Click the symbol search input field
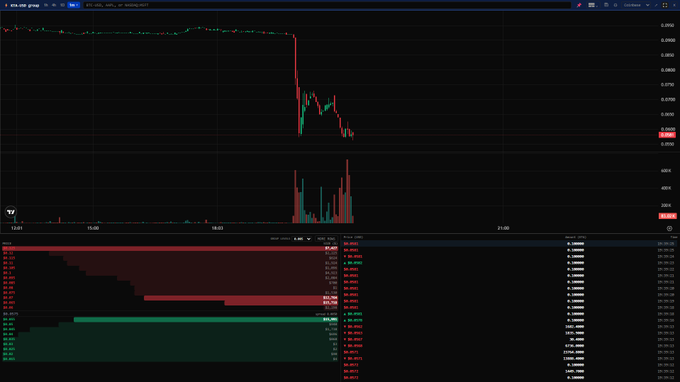 point(327,5)
